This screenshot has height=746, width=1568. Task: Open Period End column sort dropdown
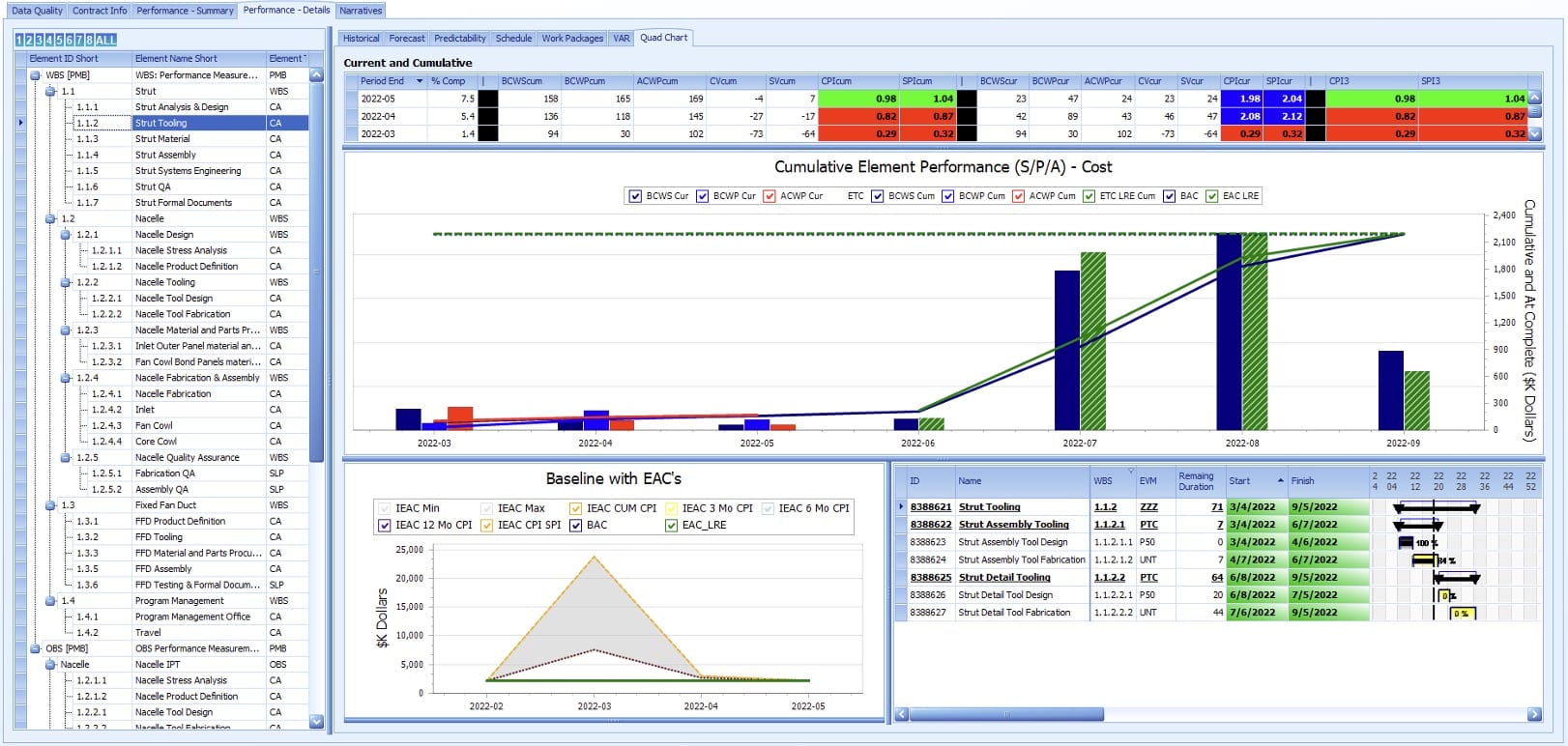pyautogui.click(x=420, y=81)
